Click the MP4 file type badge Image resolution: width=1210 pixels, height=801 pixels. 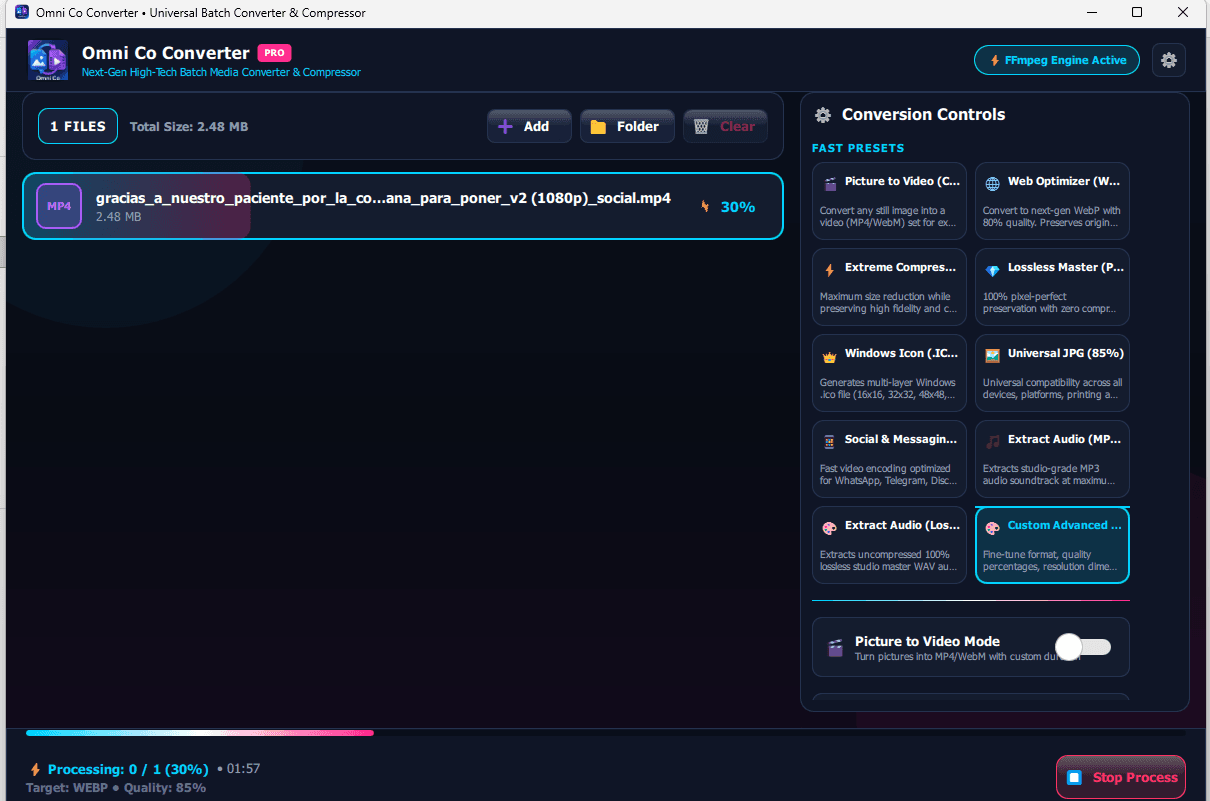[x=59, y=206]
